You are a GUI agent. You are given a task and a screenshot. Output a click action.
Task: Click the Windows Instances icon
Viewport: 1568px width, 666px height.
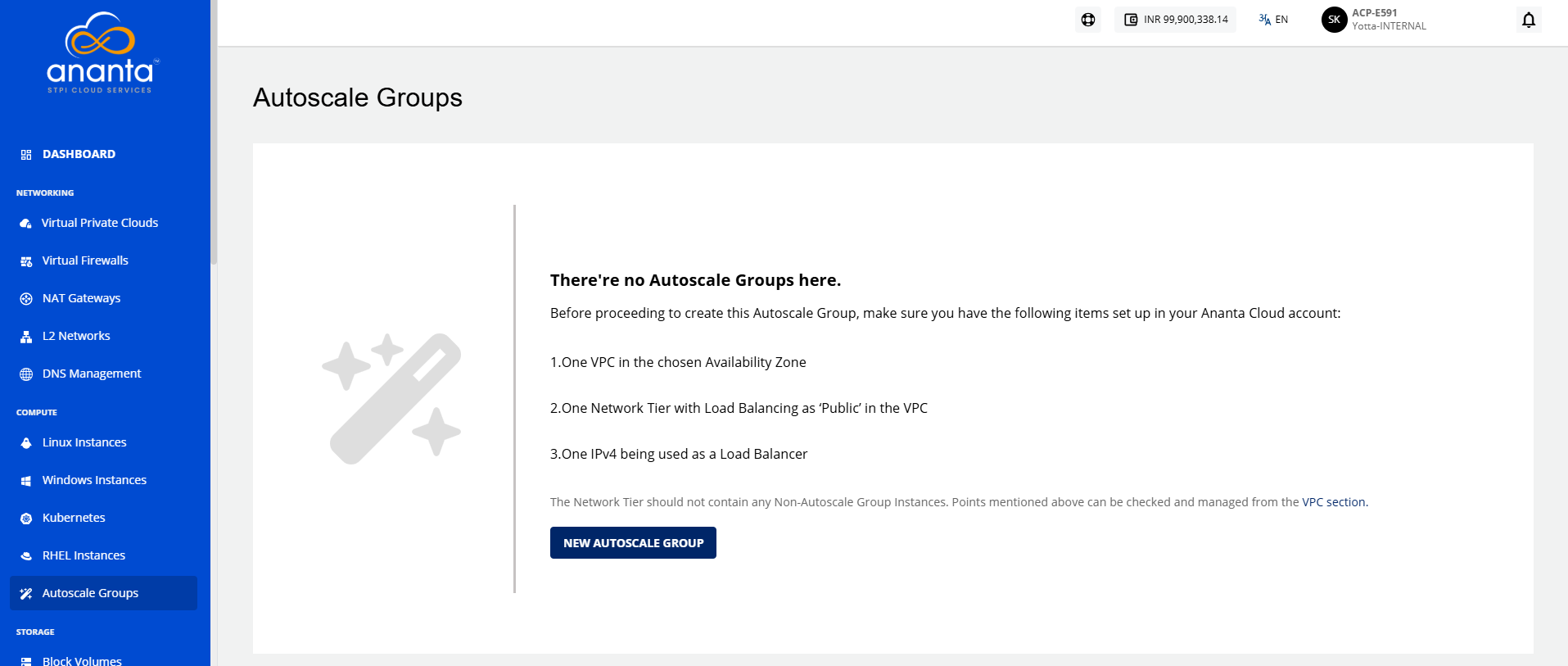pos(26,481)
